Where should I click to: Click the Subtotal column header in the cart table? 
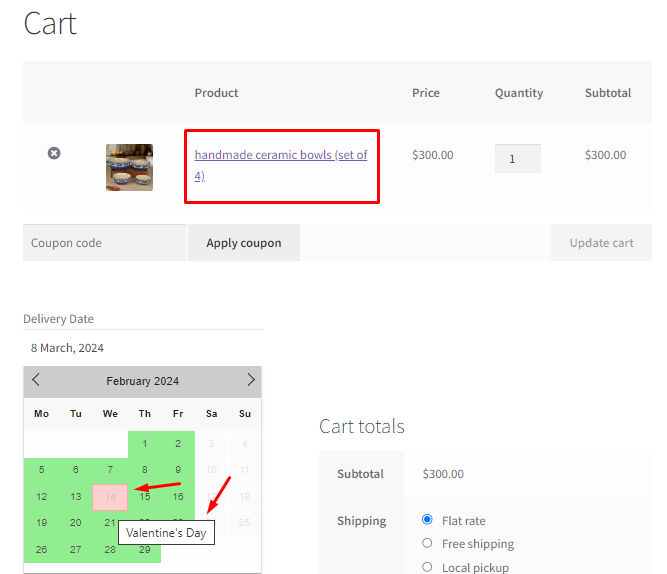[608, 93]
